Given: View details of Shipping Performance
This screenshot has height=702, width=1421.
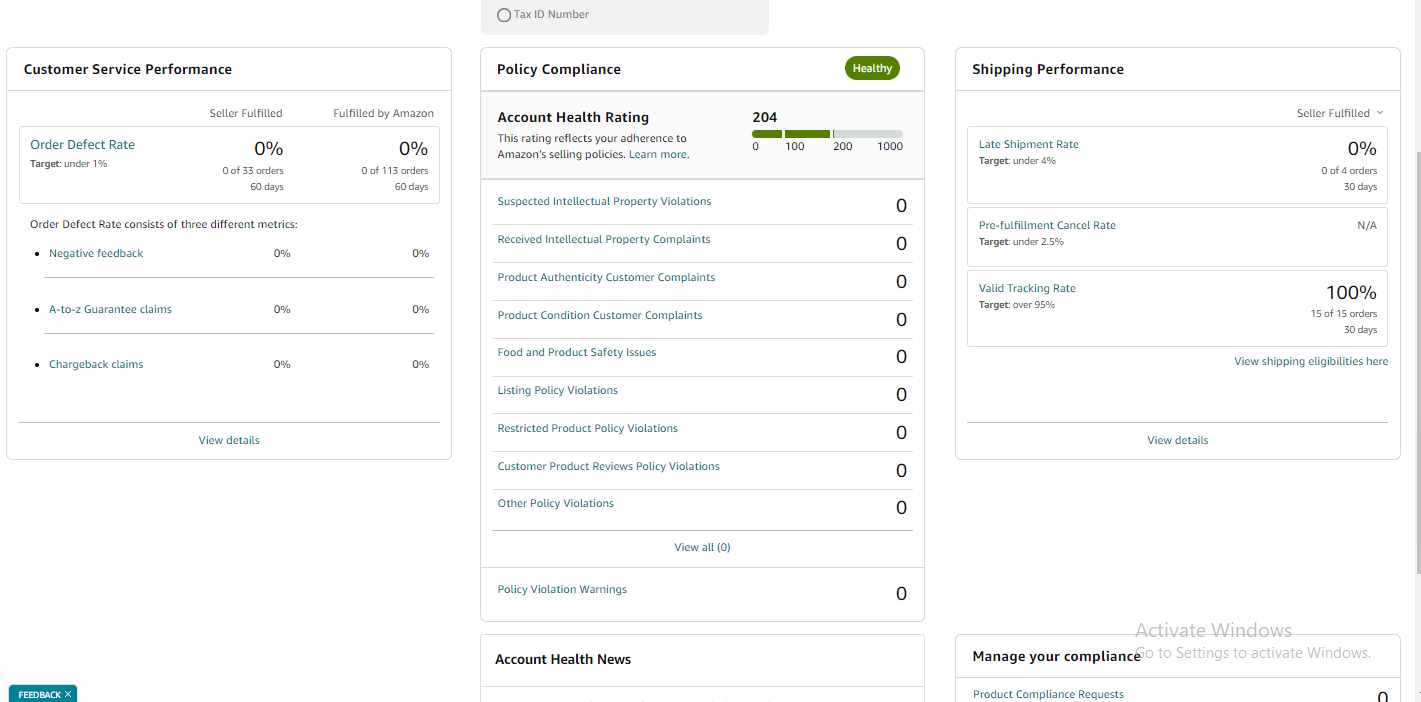Looking at the screenshot, I should 1177,440.
